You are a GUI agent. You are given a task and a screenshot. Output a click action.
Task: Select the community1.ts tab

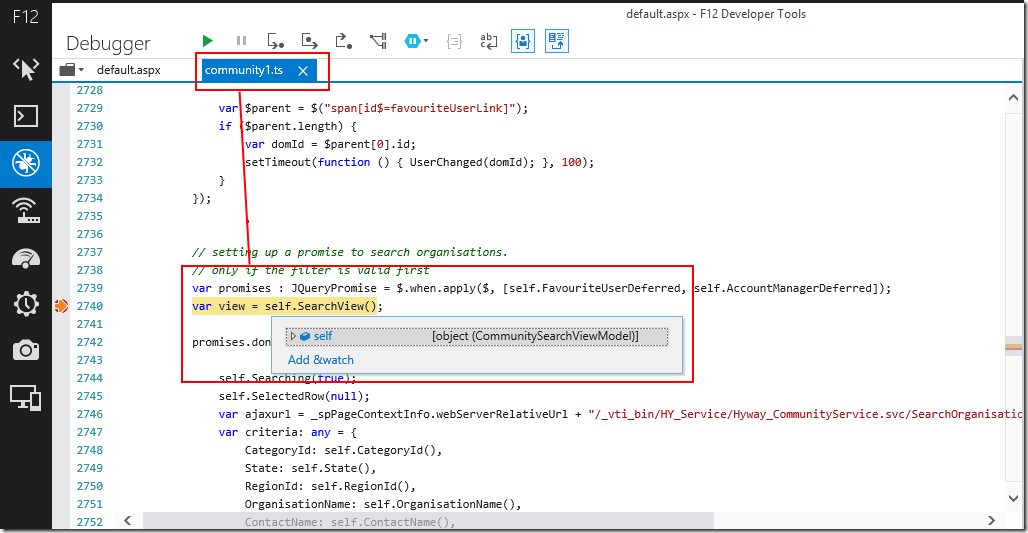(243, 70)
